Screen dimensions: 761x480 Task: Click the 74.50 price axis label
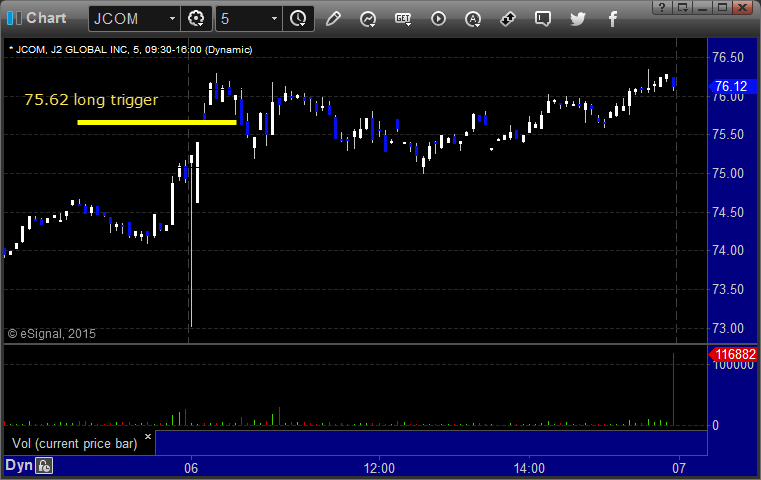pos(728,212)
